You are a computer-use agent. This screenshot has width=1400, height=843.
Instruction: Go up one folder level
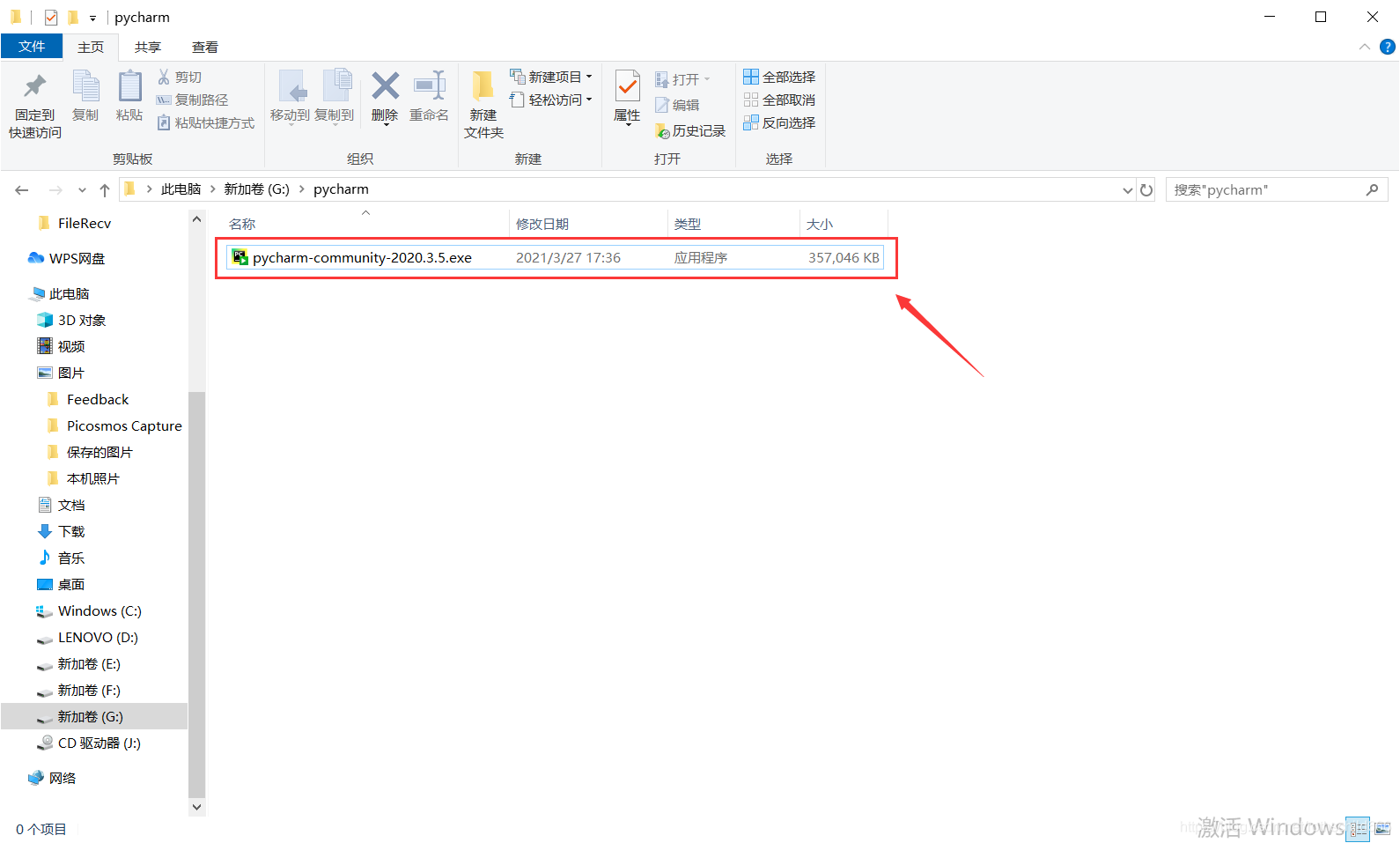coord(105,190)
